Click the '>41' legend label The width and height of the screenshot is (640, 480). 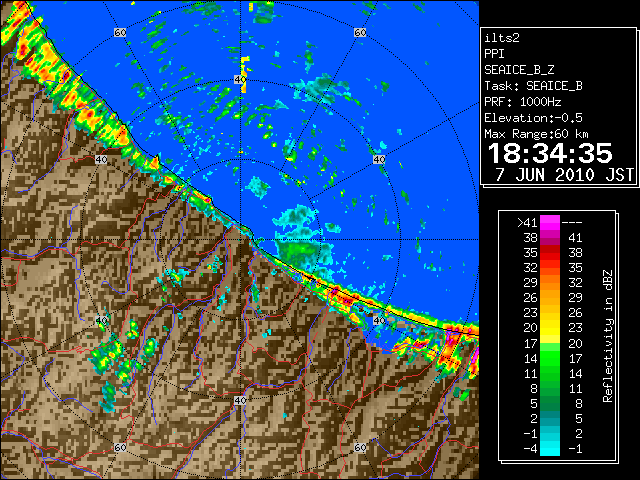(527, 223)
